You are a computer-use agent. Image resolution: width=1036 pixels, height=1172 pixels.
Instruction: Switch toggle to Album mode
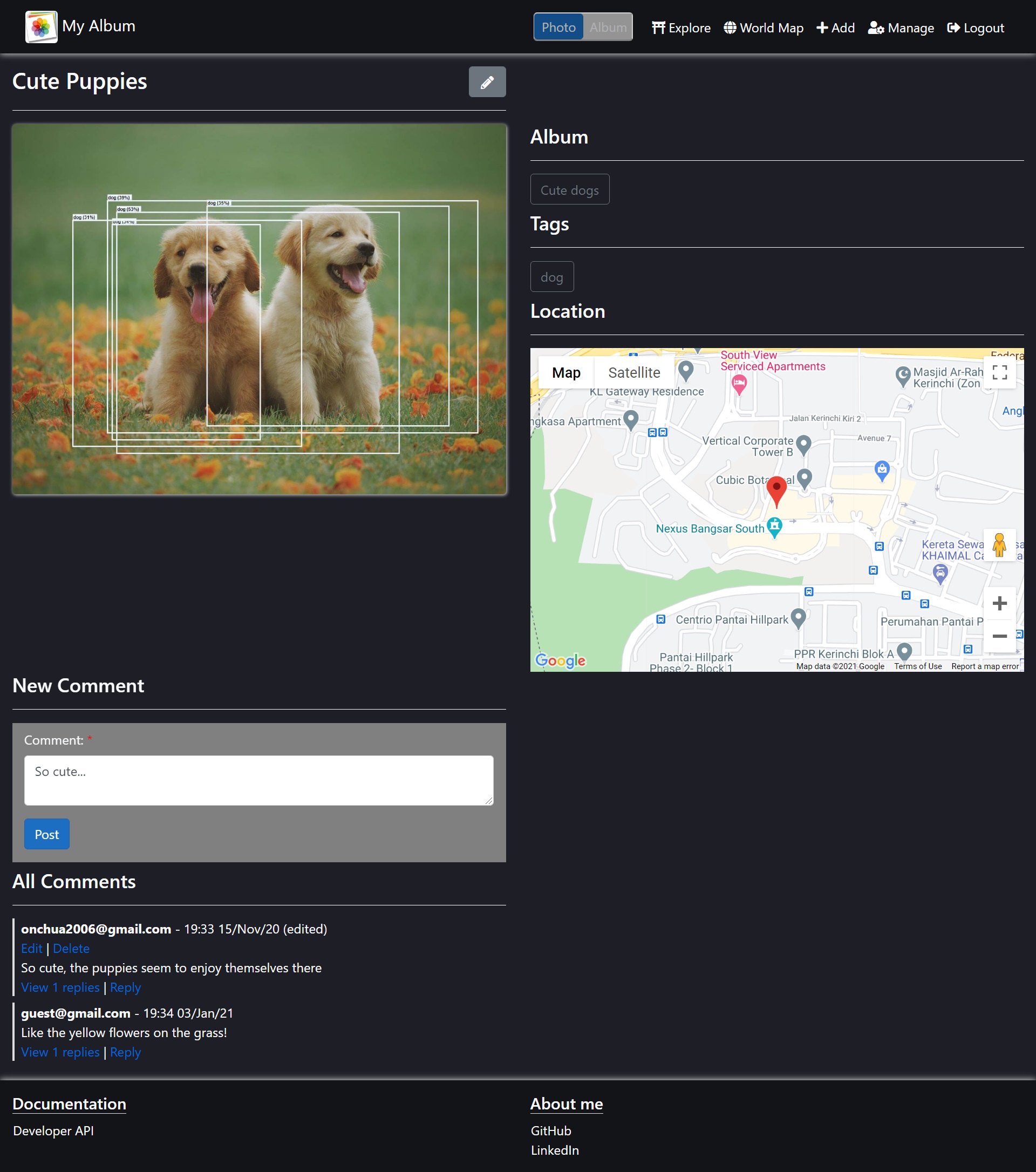[x=608, y=28]
